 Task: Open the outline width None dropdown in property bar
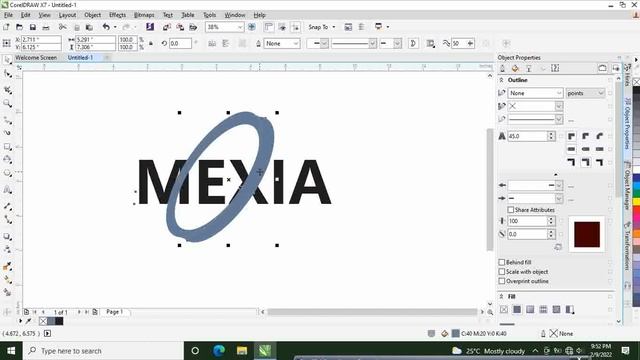(296, 43)
